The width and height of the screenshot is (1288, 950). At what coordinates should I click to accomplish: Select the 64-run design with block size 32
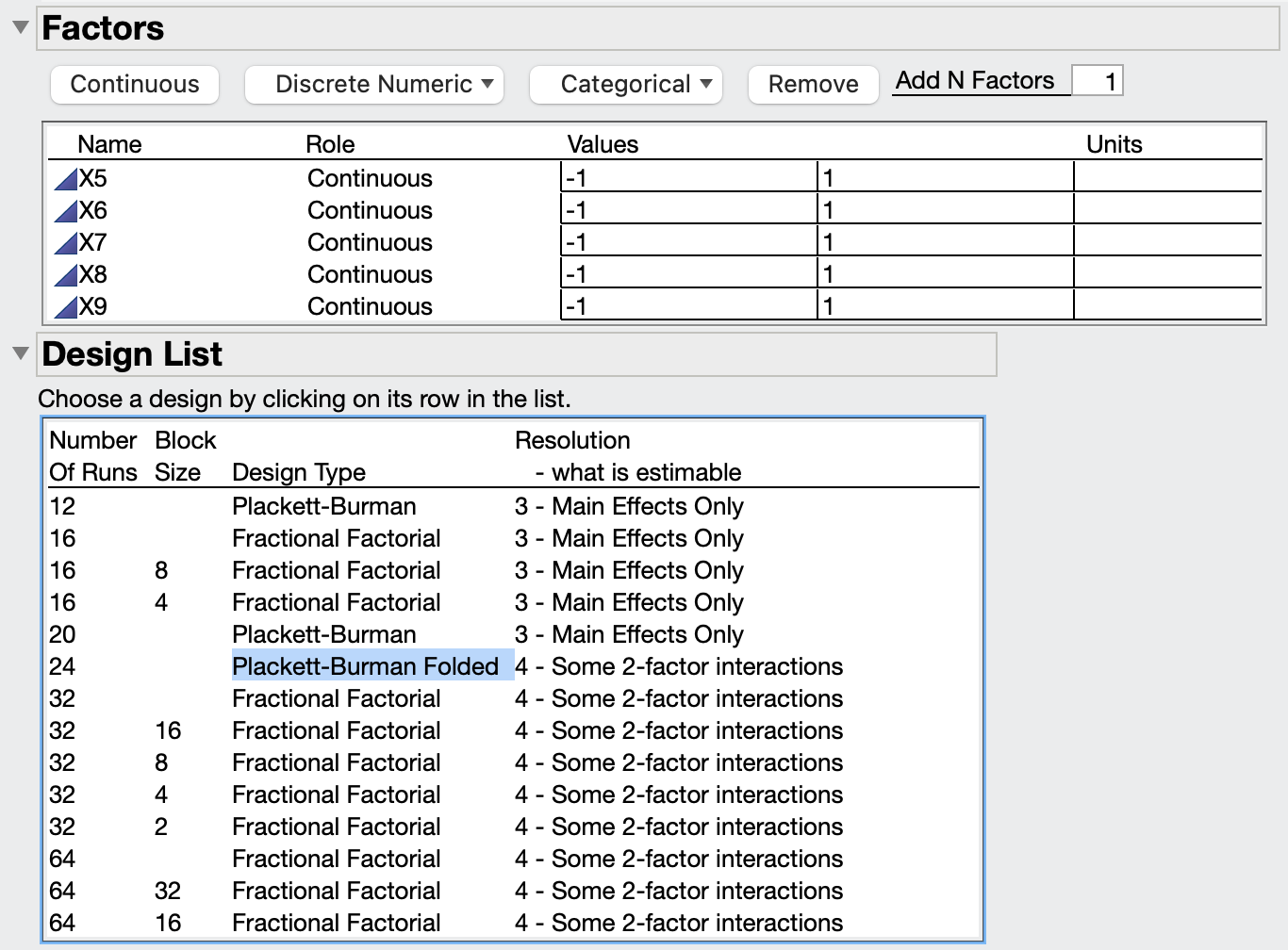[336, 891]
